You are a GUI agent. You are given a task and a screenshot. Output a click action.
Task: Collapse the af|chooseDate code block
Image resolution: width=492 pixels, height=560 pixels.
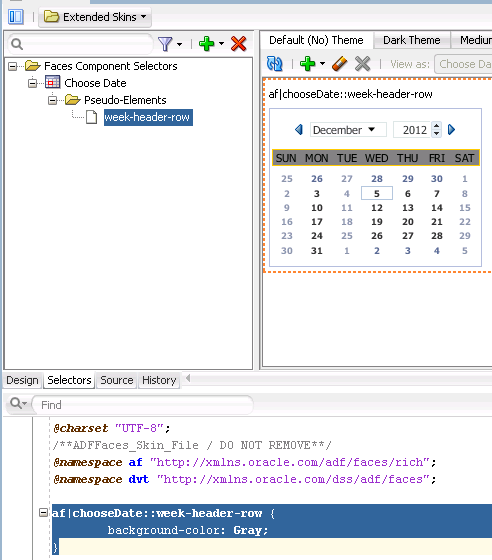tap(43, 513)
